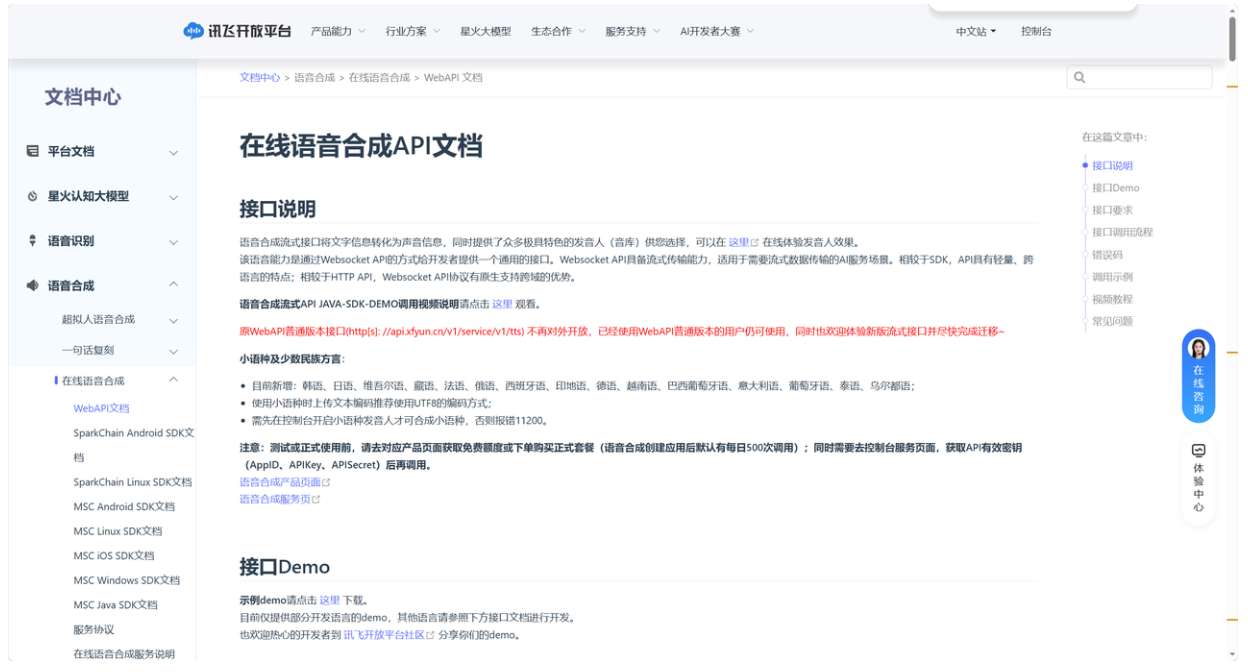Collapse the 语音合成 sidebar section
The width and height of the screenshot is (1248, 672).
173,285
